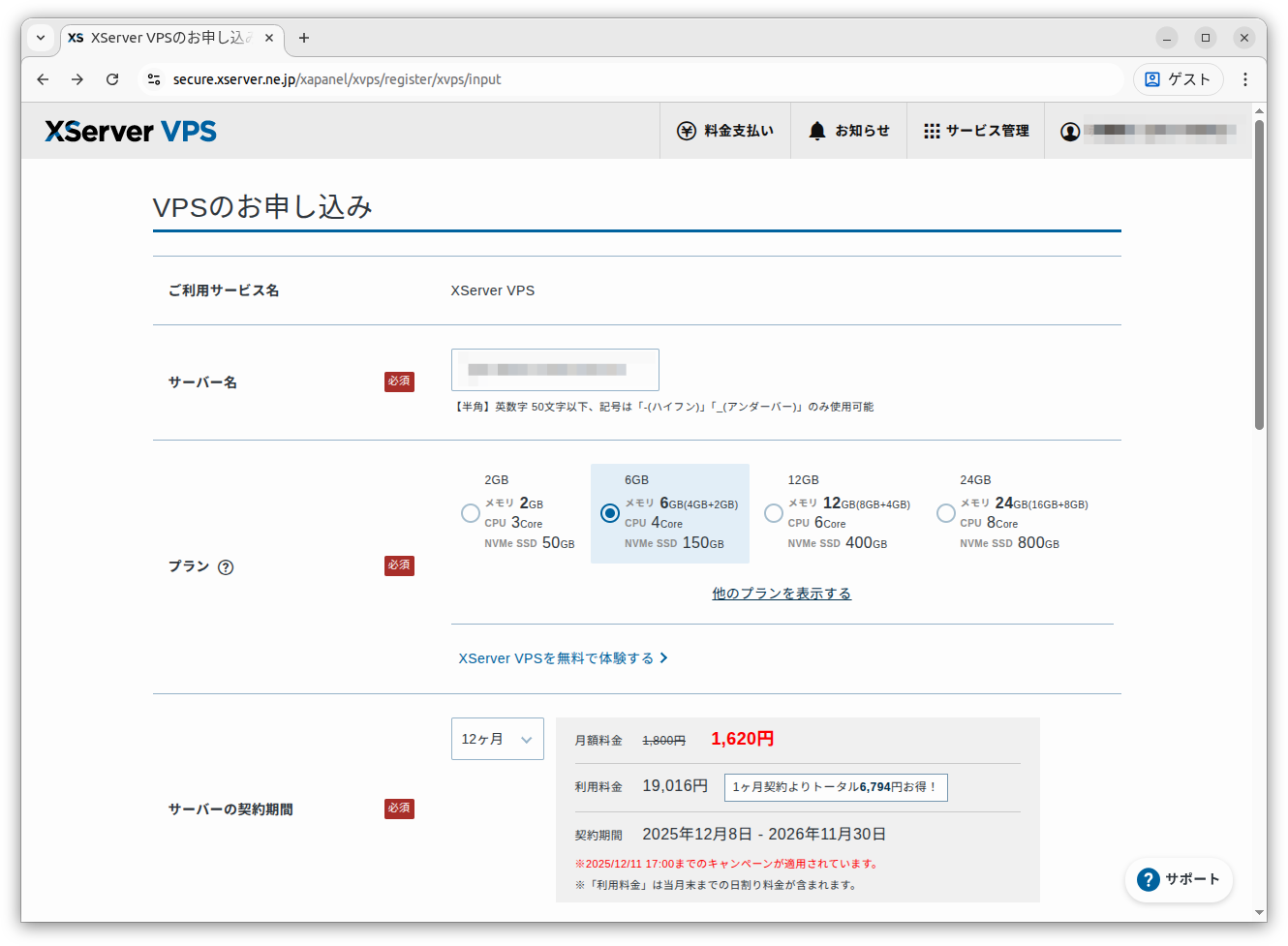Open XServer VPSを無料で体験する link
This screenshot has width=1288, height=946.
pyautogui.click(x=557, y=657)
